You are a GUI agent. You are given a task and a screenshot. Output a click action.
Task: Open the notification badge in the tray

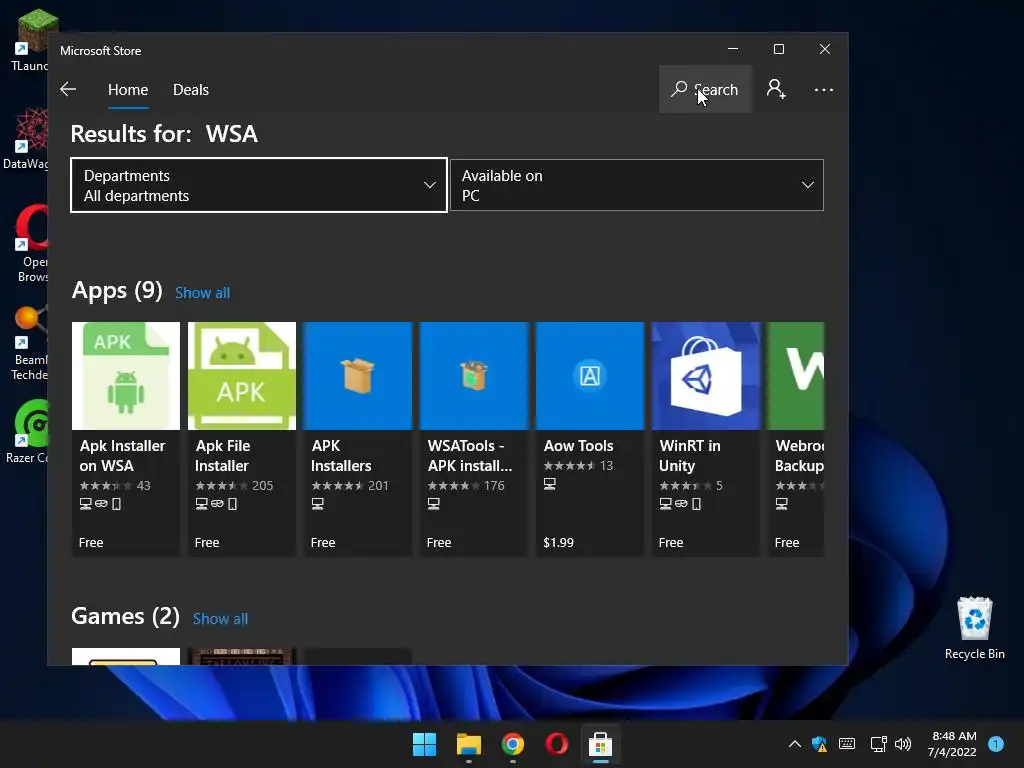point(996,744)
